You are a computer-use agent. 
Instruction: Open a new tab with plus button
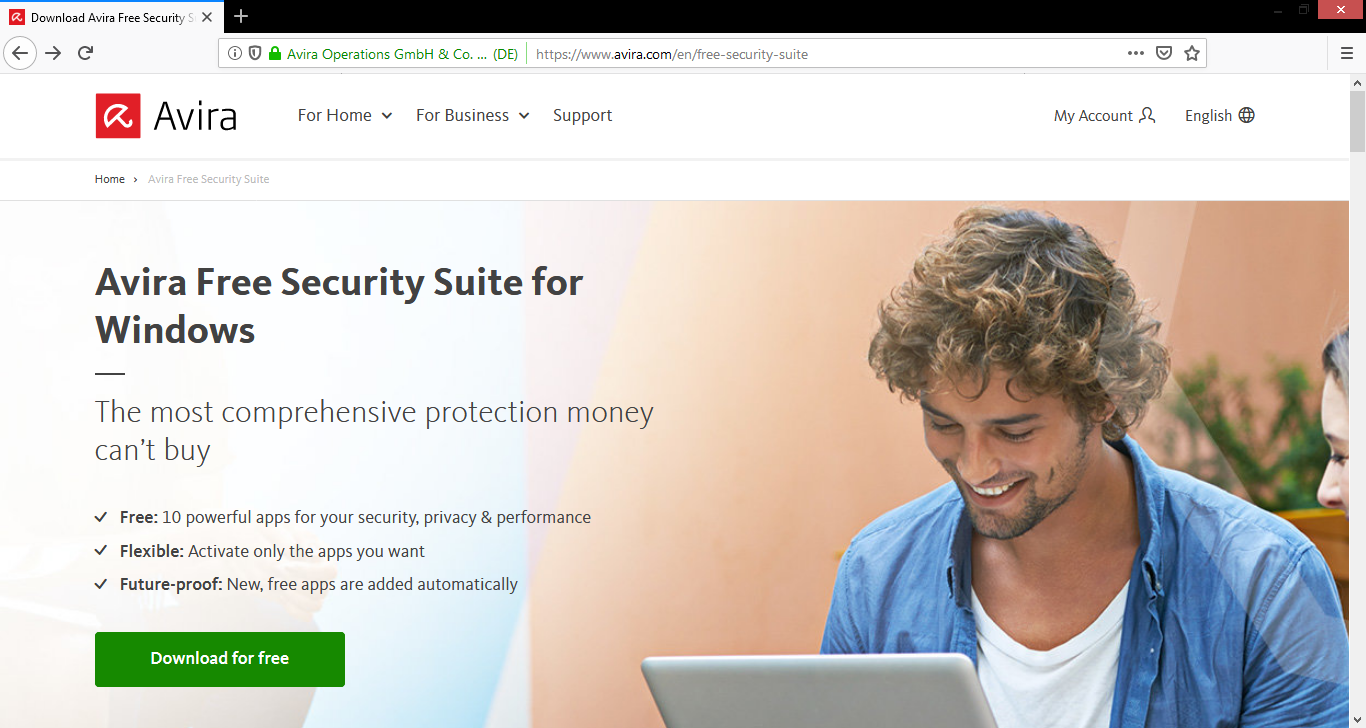click(241, 17)
